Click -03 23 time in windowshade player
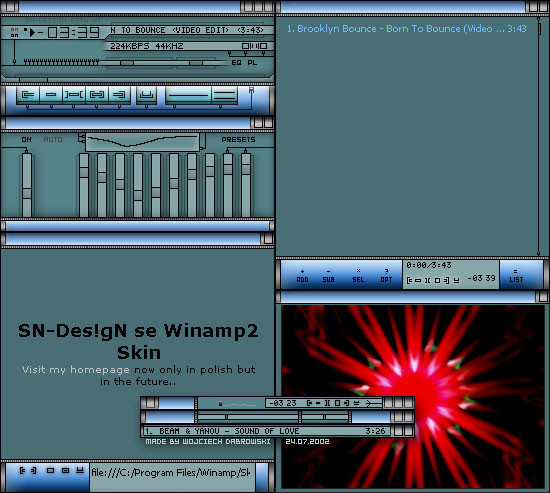550x493 pixels. [283, 403]
